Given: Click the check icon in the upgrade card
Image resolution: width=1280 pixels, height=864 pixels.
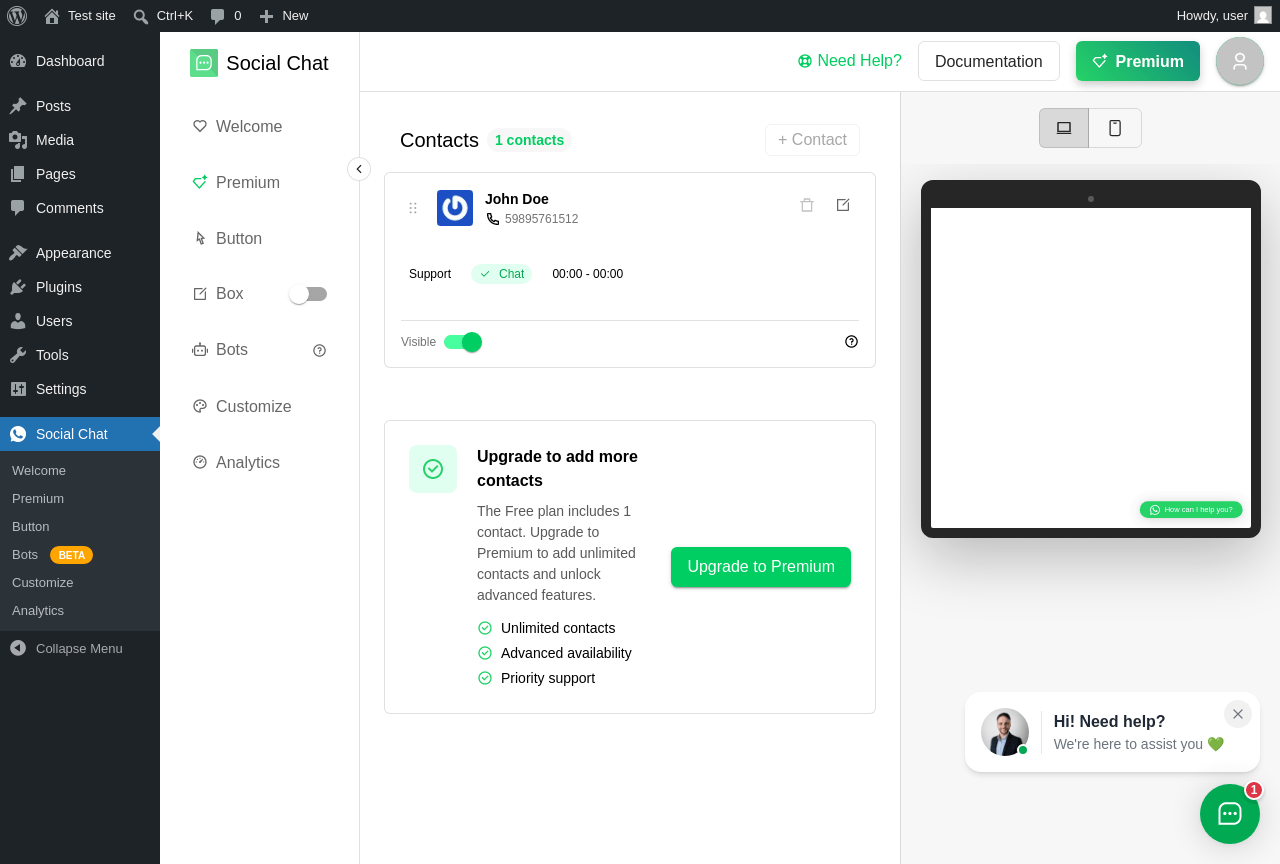Looking at the screenshot, I should (x=433, y=469).
